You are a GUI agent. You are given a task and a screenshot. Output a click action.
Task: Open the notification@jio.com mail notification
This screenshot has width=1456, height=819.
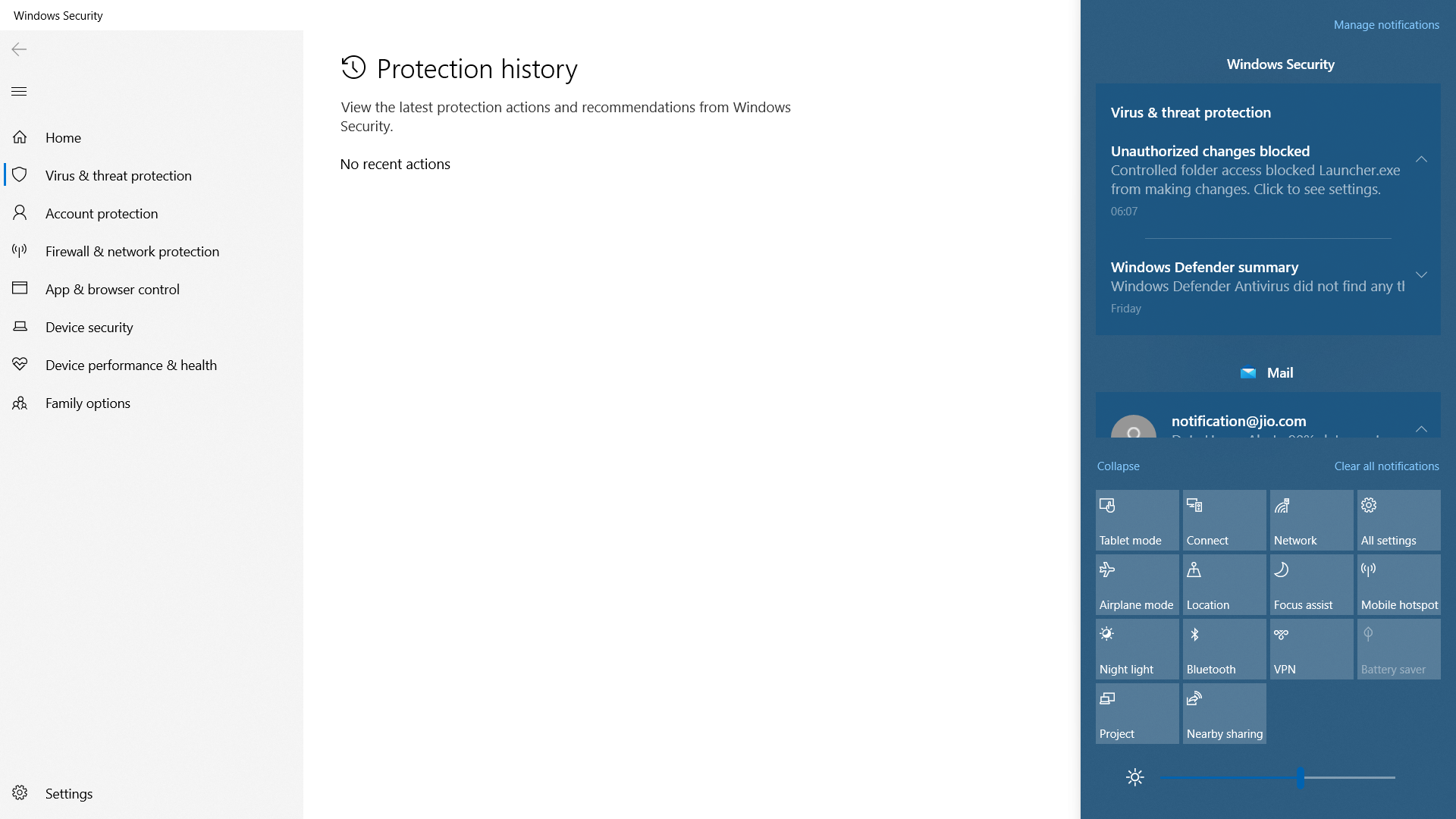point(1268,416)
